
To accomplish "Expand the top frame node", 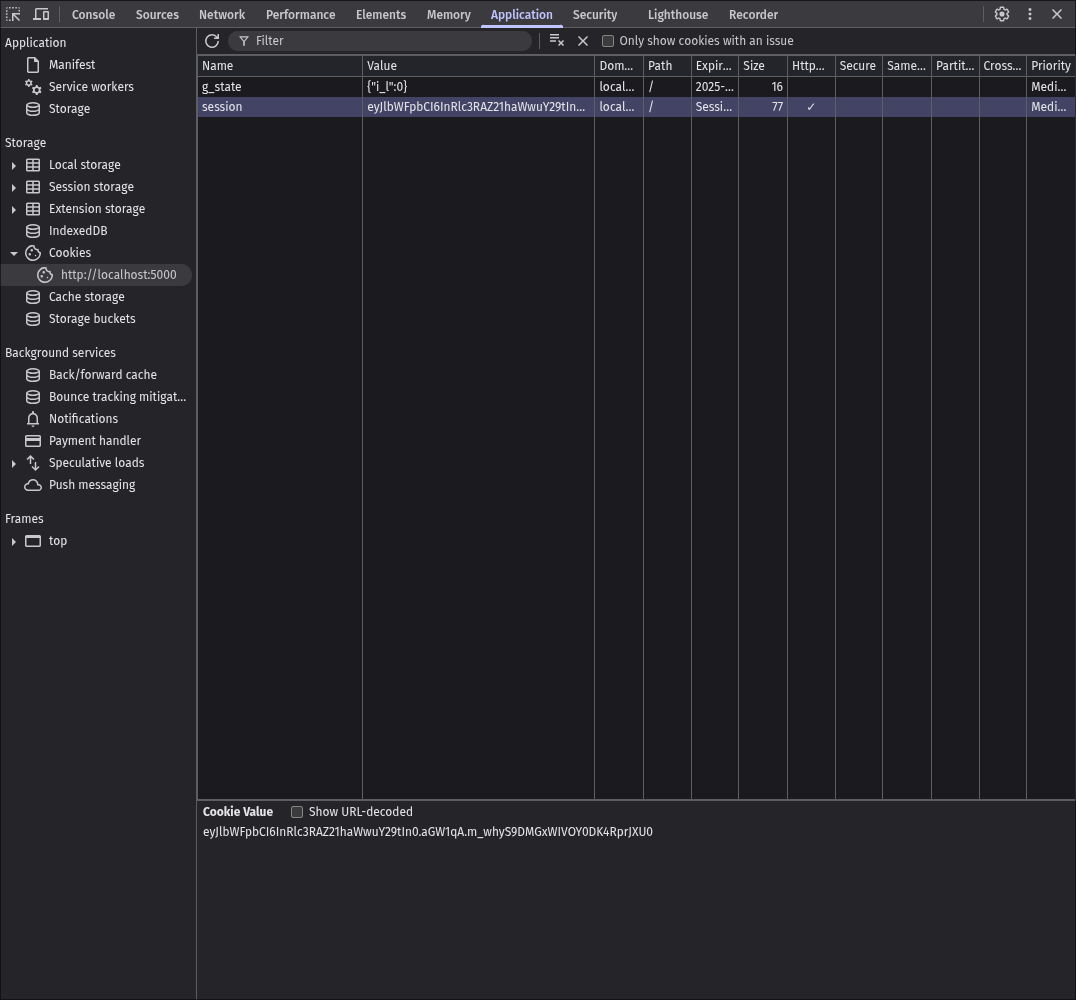I will 13,542.
